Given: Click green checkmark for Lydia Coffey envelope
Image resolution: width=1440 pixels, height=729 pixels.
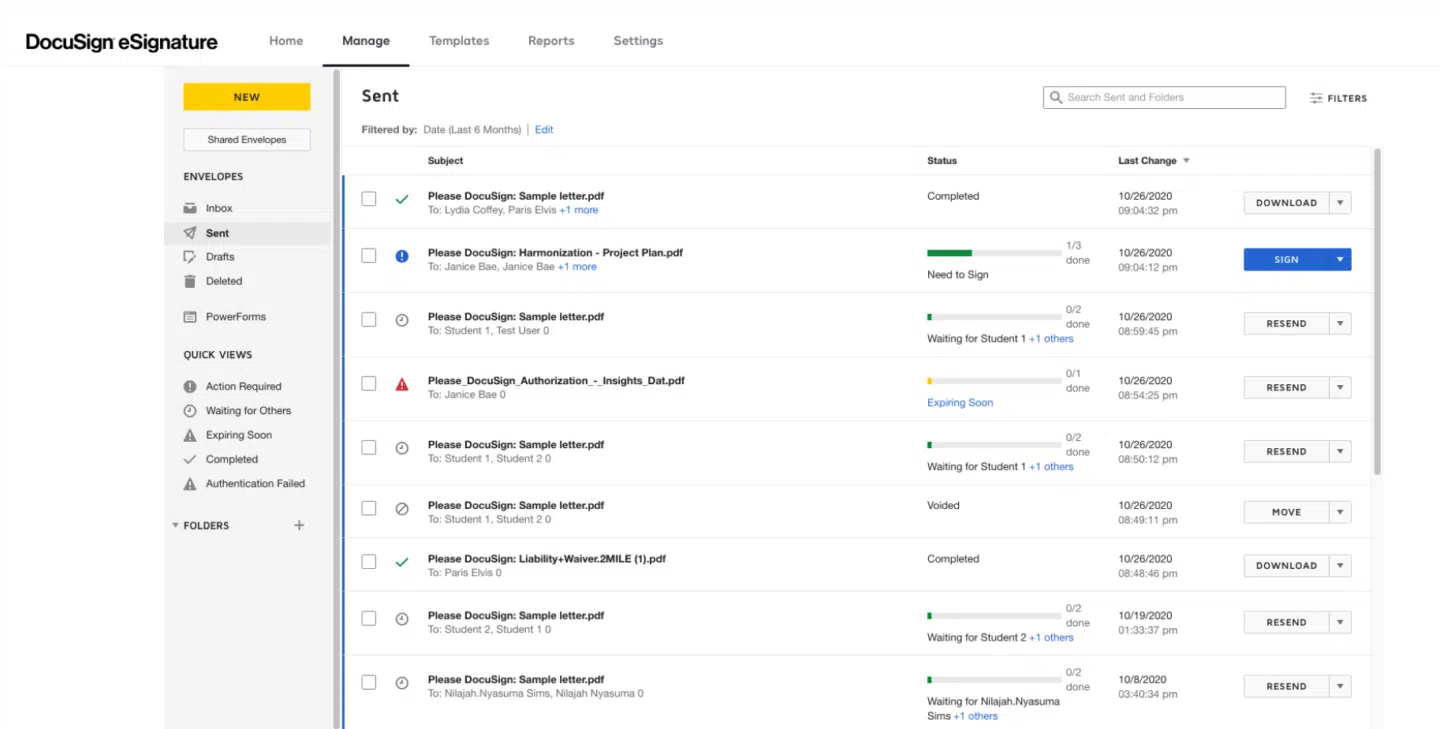Looking at the screenshot, I should [402, 200].
